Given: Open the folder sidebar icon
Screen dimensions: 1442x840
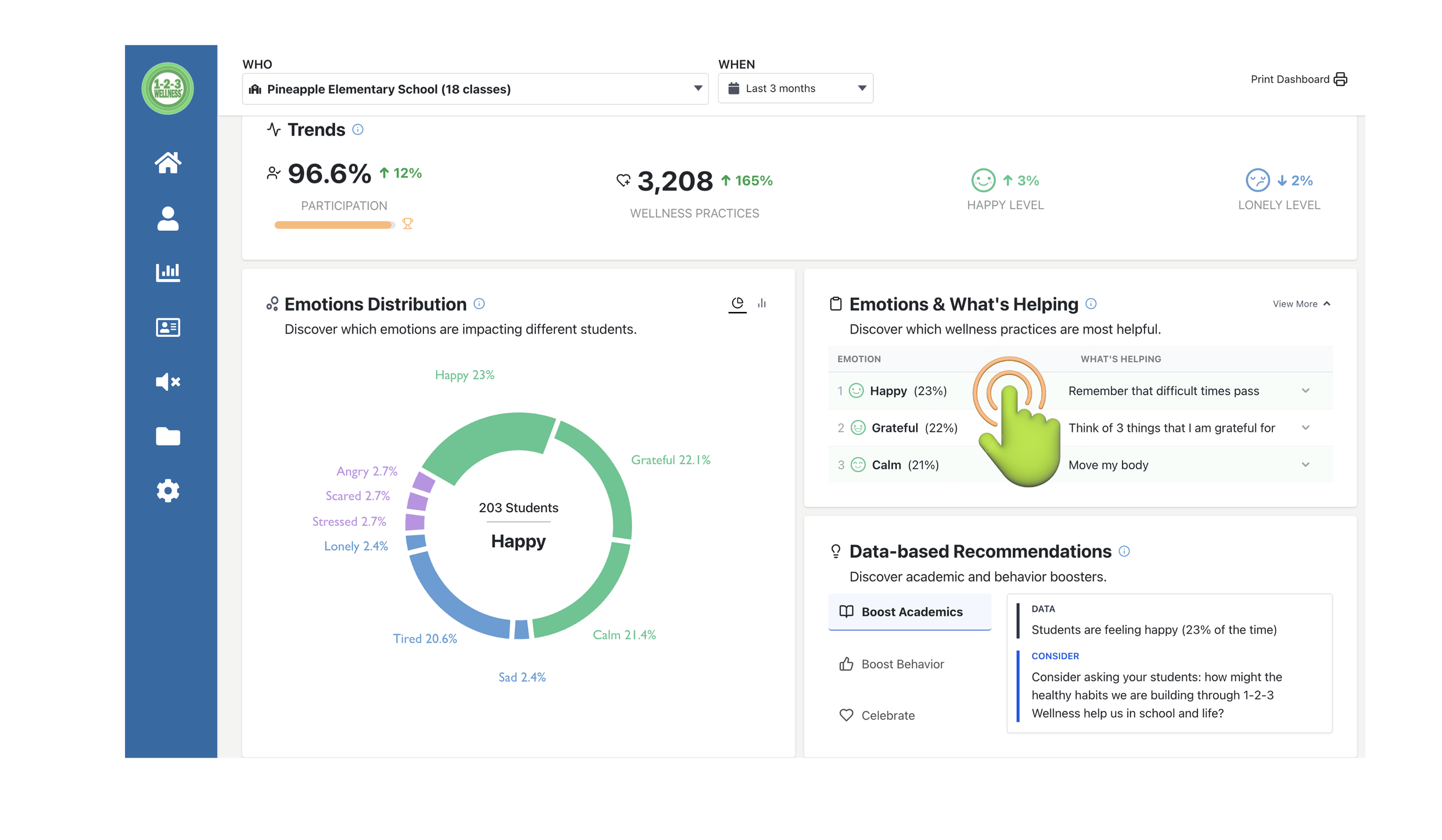Looking at the screenshot, I should click(x=167, y=436).
